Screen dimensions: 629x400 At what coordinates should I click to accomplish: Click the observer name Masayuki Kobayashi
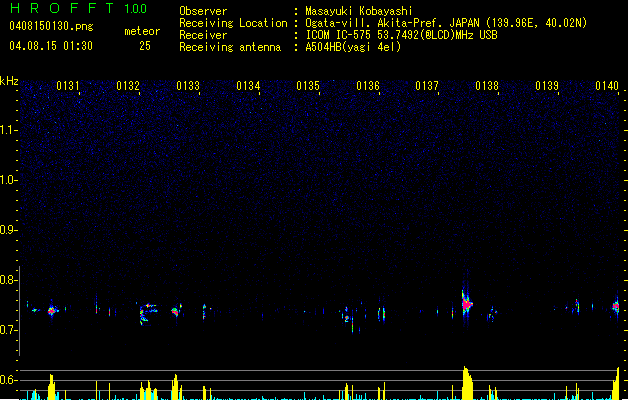pyautogui.click(x=359, y=11)
